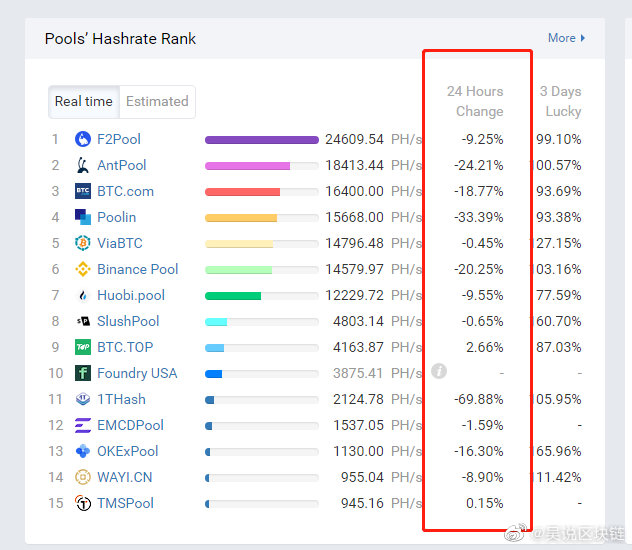The image size is (632, 550).
Task: Switch to the Real time tab
Action: pos(84,102)
